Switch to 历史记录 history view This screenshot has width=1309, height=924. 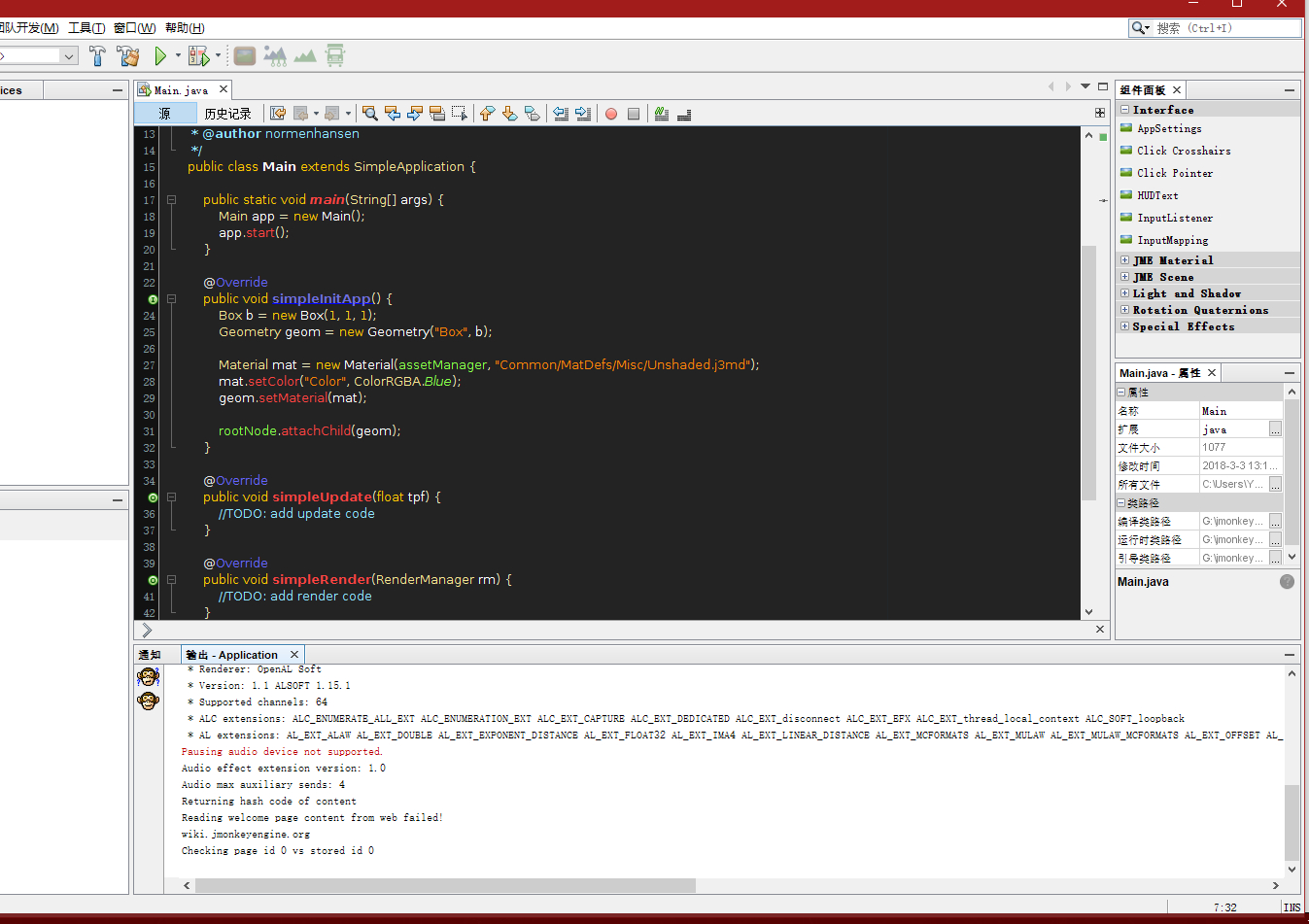click(227, 114)
